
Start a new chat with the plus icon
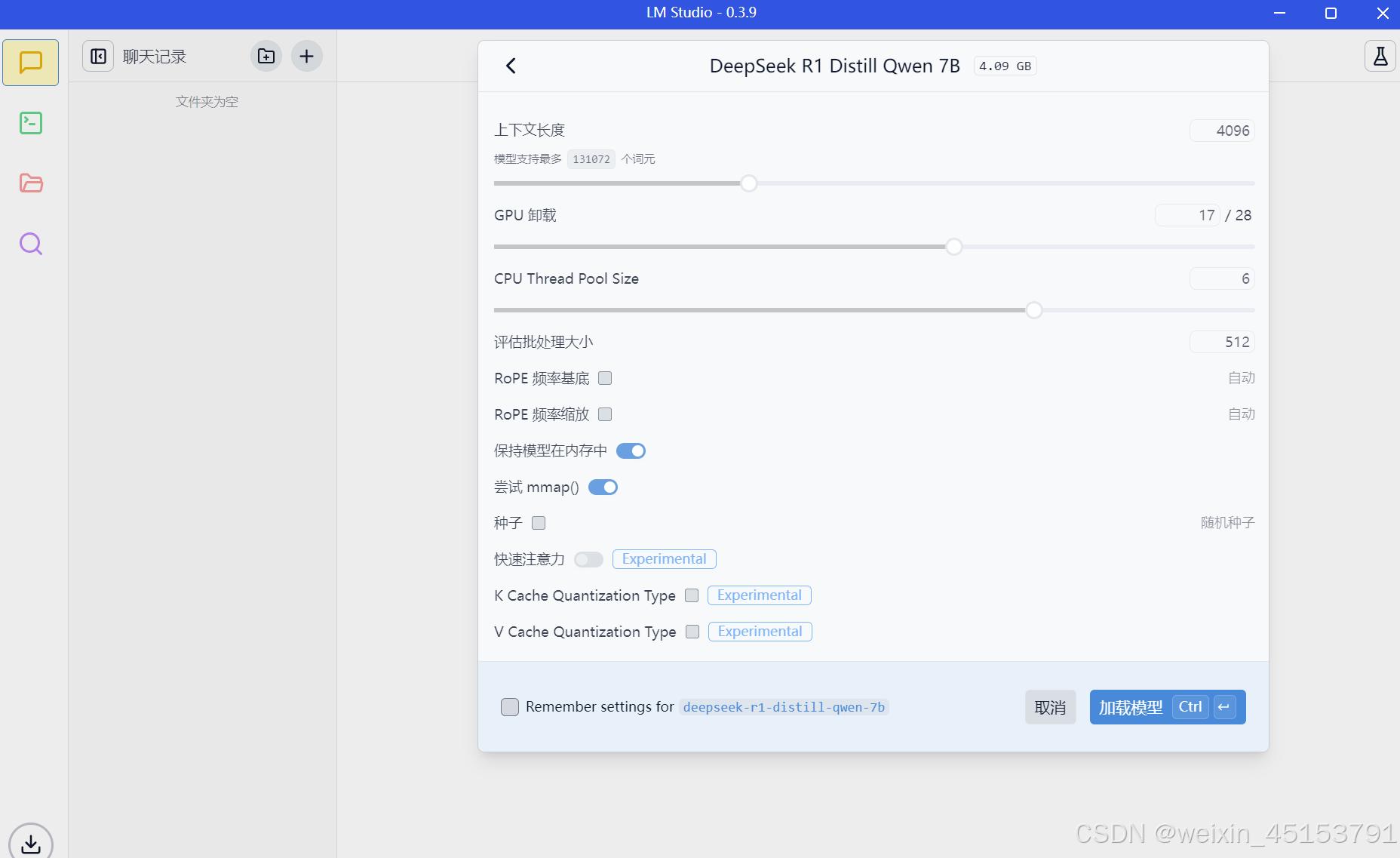(x=306, y=56)
